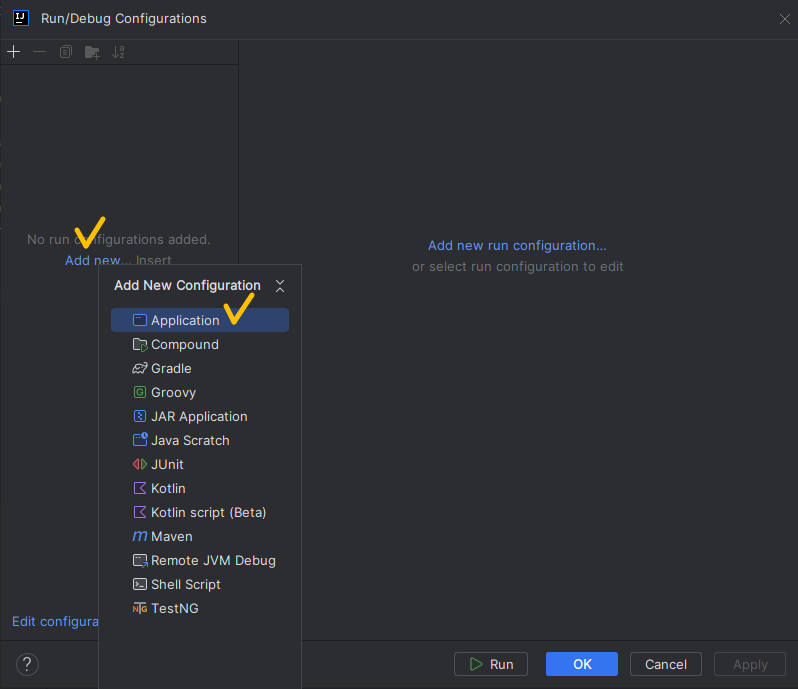Click the TestNG icon
798x689 pixels.
pos(140,609)
